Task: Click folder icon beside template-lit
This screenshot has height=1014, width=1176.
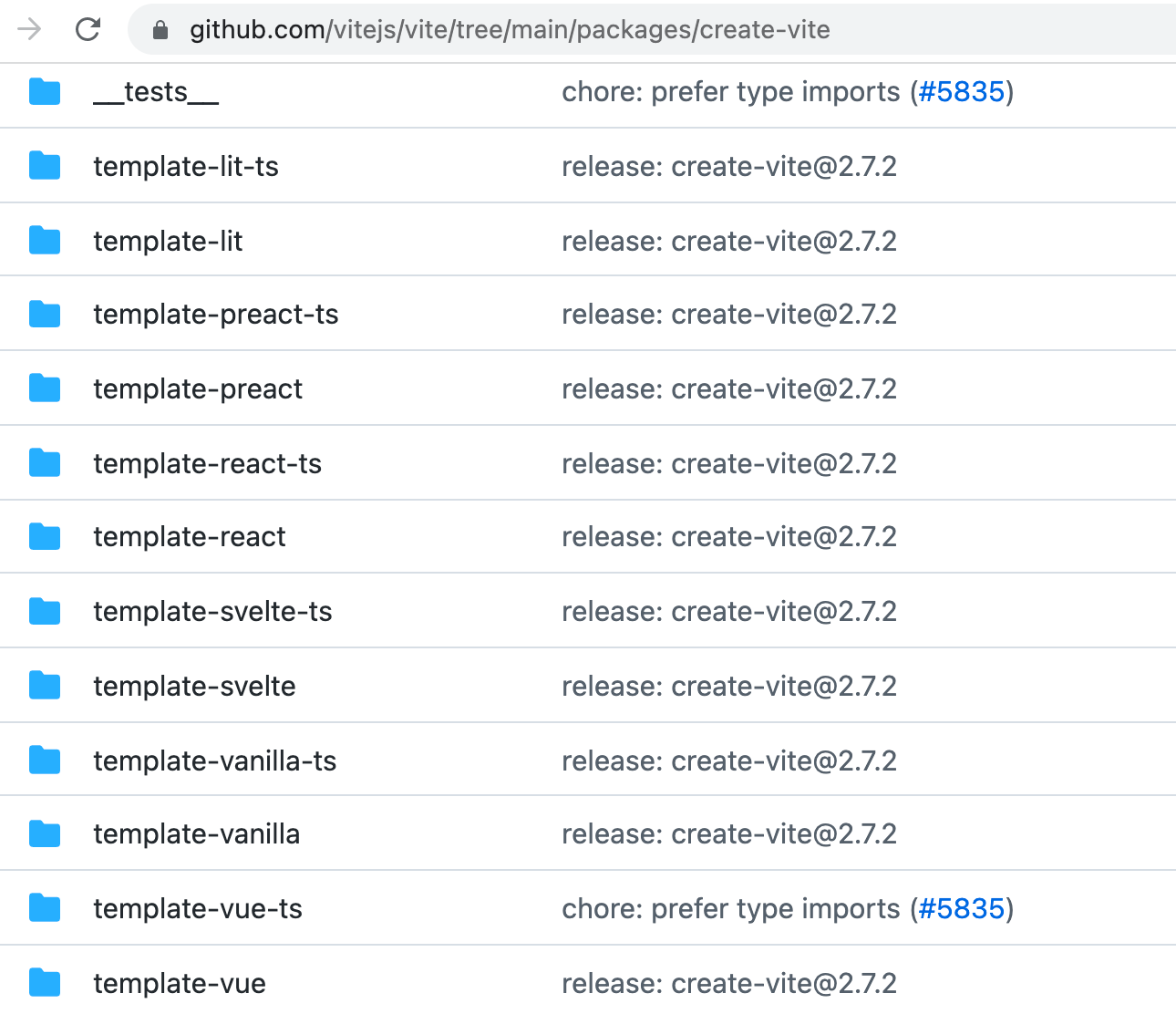Action: (x=45, y=241)
